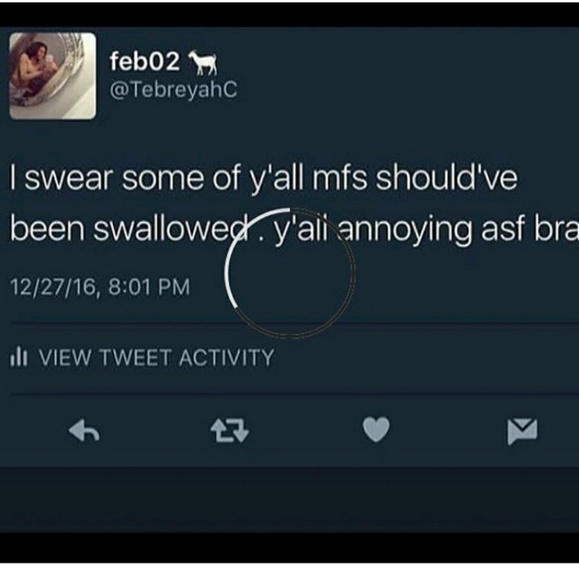
Task: Click the circular loading spinner
Action: click(x=290, y=273)
